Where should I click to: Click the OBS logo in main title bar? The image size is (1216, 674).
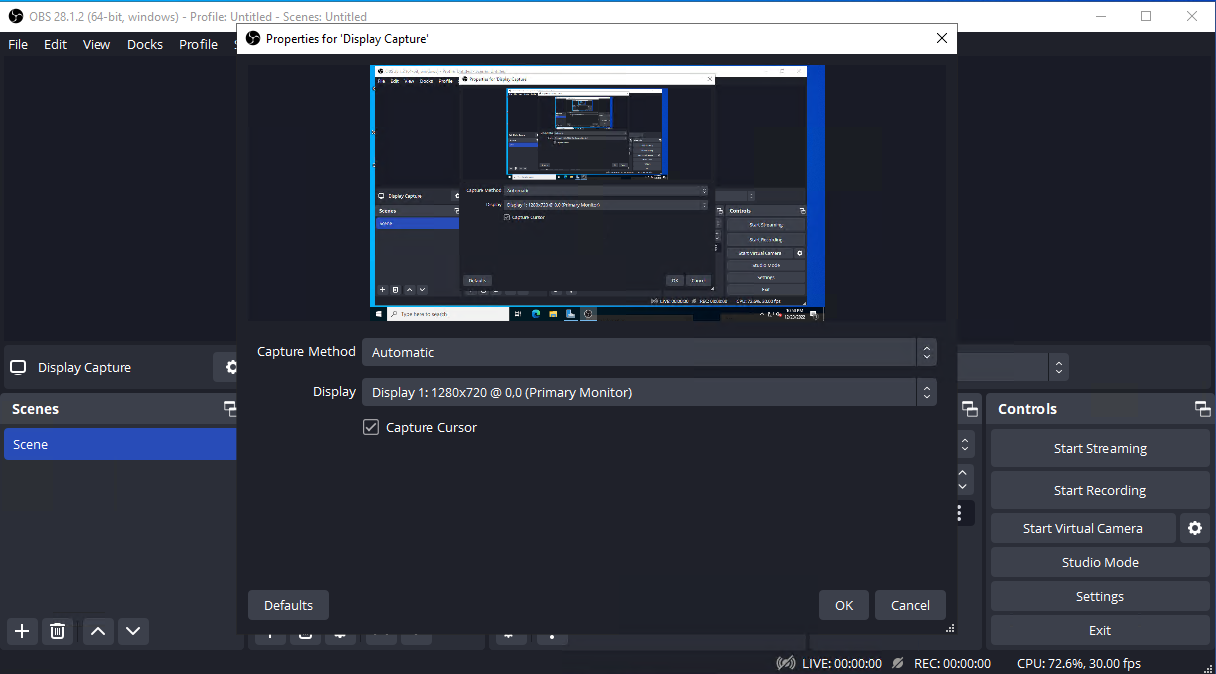[15, 16]
